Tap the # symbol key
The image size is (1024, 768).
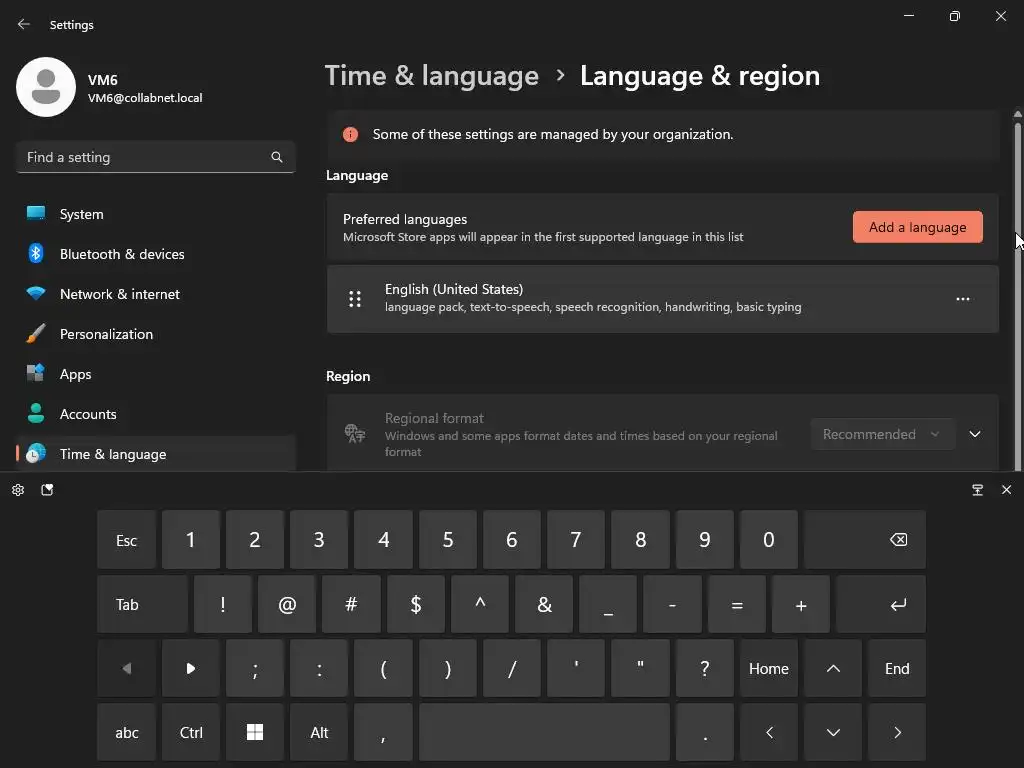coord(351,605)
